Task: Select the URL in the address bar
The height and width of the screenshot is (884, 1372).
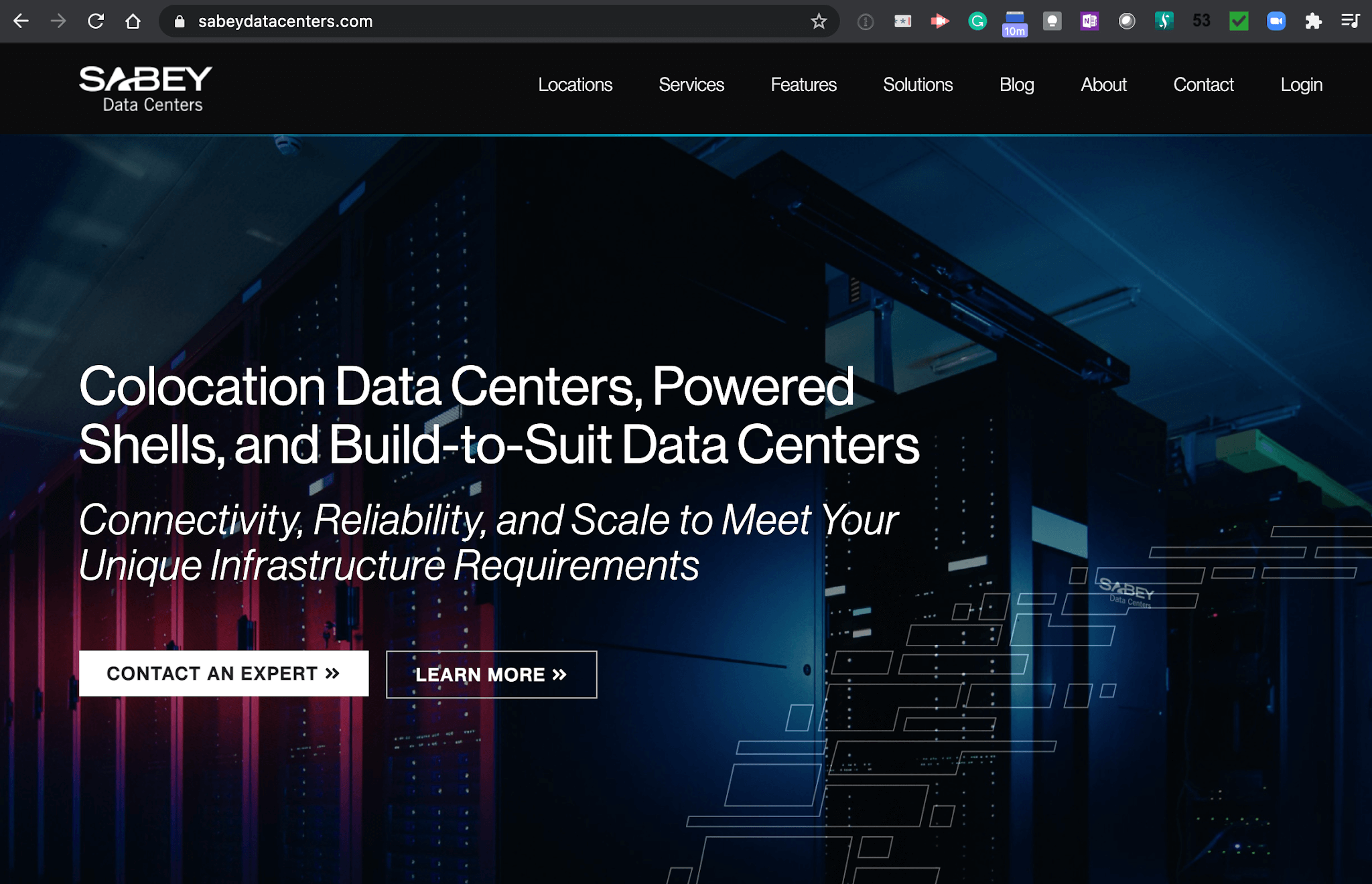Action: coord(284,21)
